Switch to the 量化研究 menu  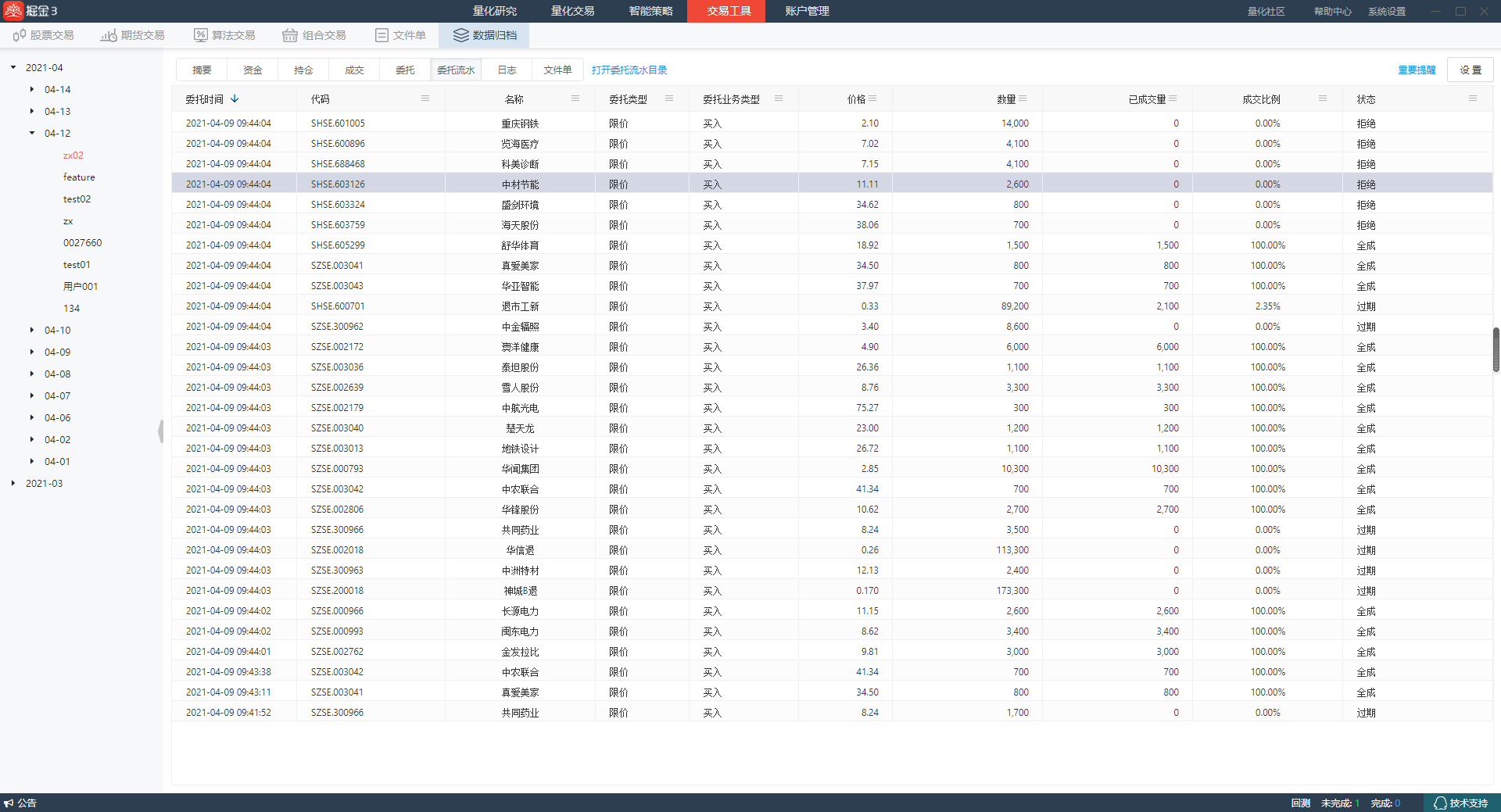(494, 11)
